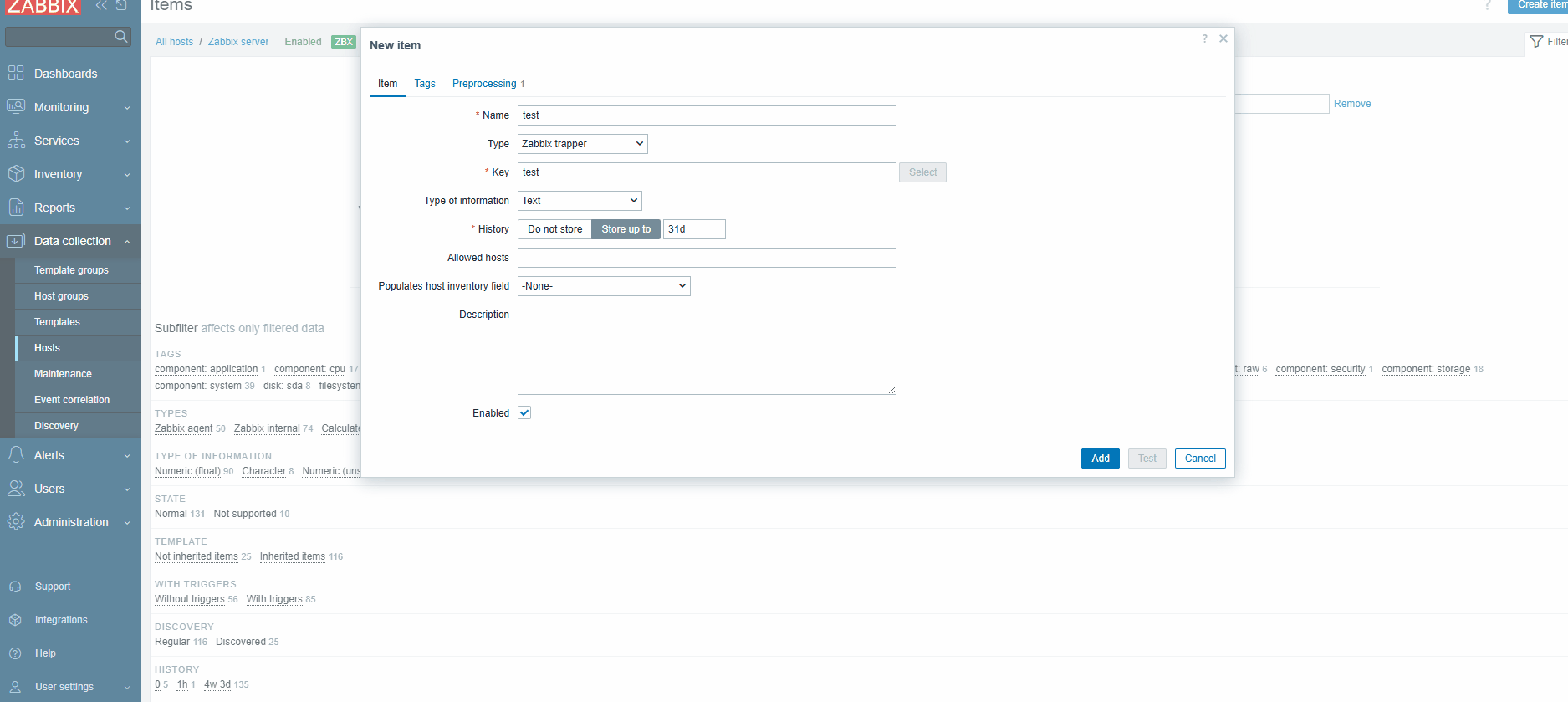
Task: Click the Help question-mark circle icon
Action: [15, 653]
